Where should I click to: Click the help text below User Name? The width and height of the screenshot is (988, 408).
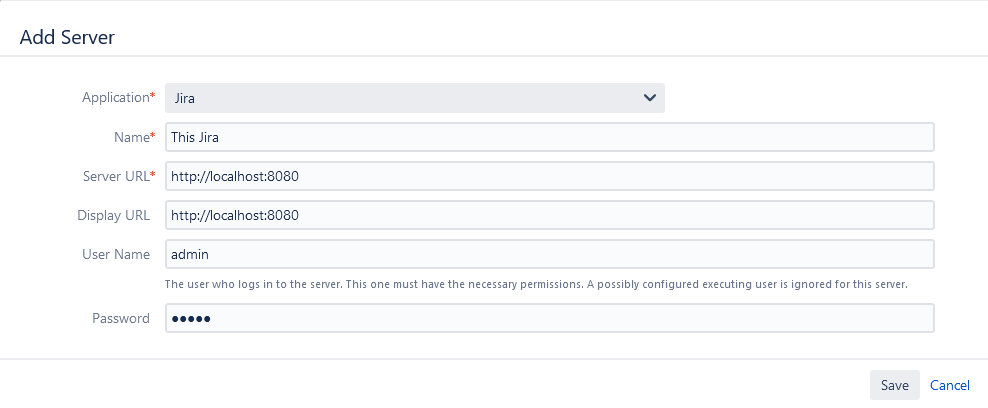(x=535, y=284)
